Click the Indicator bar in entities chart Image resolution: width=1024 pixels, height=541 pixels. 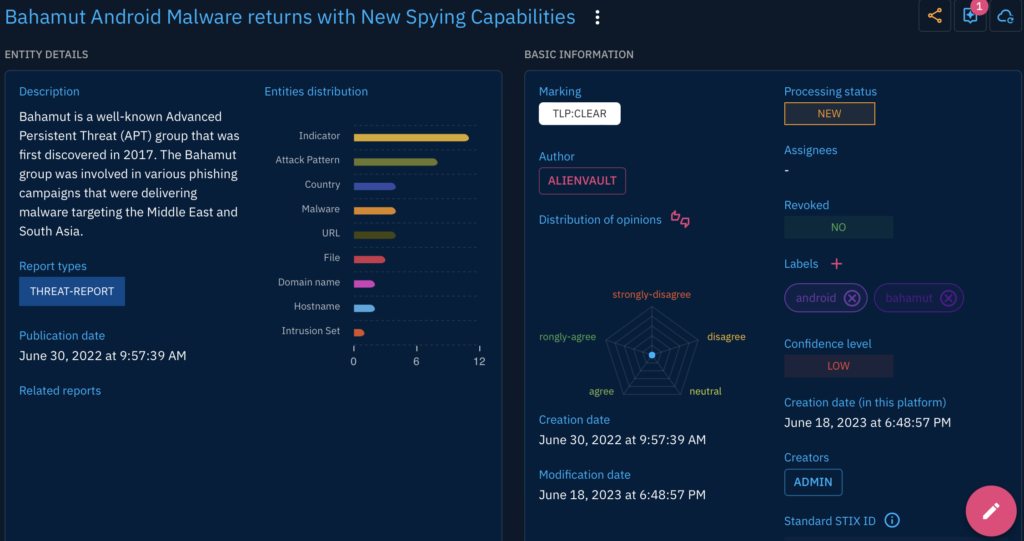pos(411,137)
